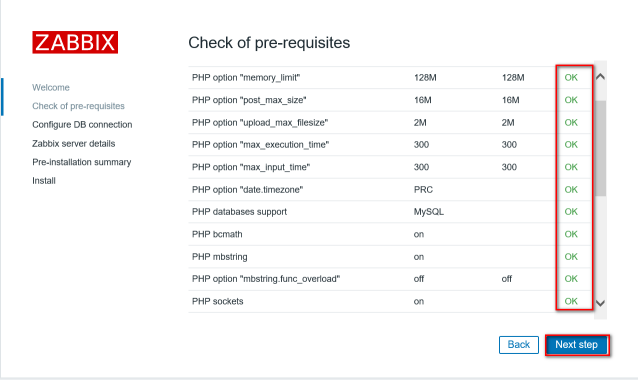This screenshot has width=638, height=380.
Task: Click the PHP bcmath row label
Action: tap(217, 234)
